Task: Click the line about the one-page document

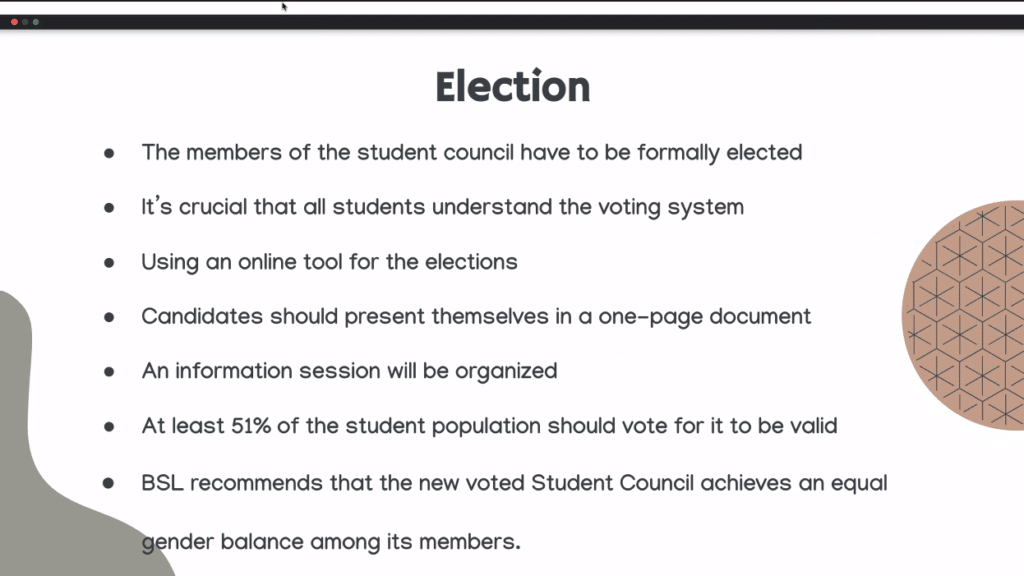Action: click(476, 316)
